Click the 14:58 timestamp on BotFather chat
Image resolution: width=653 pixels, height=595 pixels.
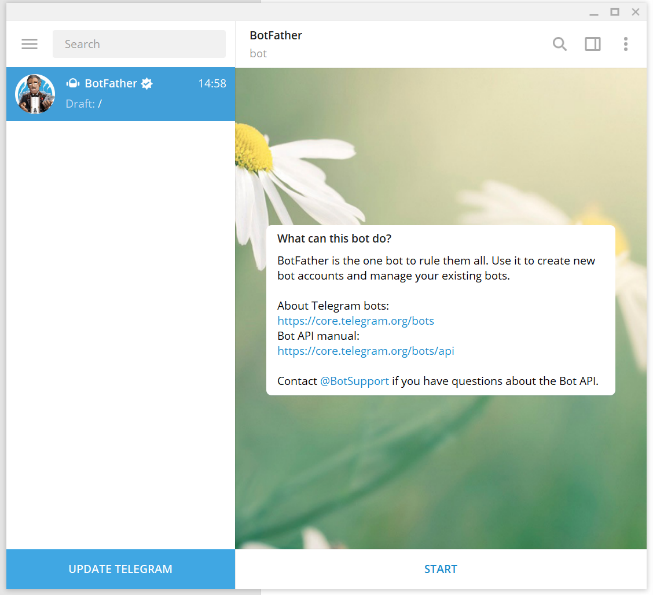212,83
